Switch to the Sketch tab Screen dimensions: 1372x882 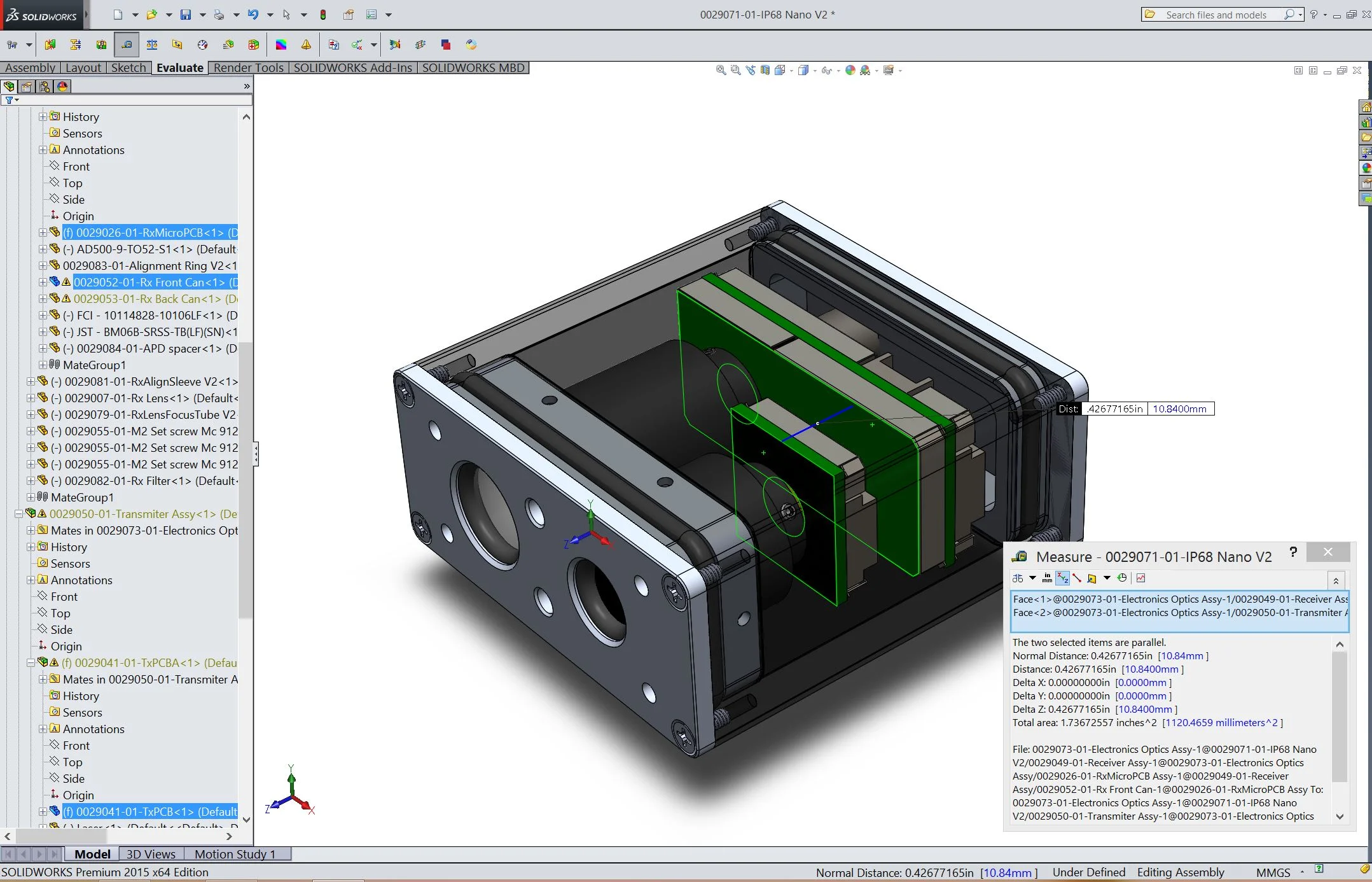128,67
